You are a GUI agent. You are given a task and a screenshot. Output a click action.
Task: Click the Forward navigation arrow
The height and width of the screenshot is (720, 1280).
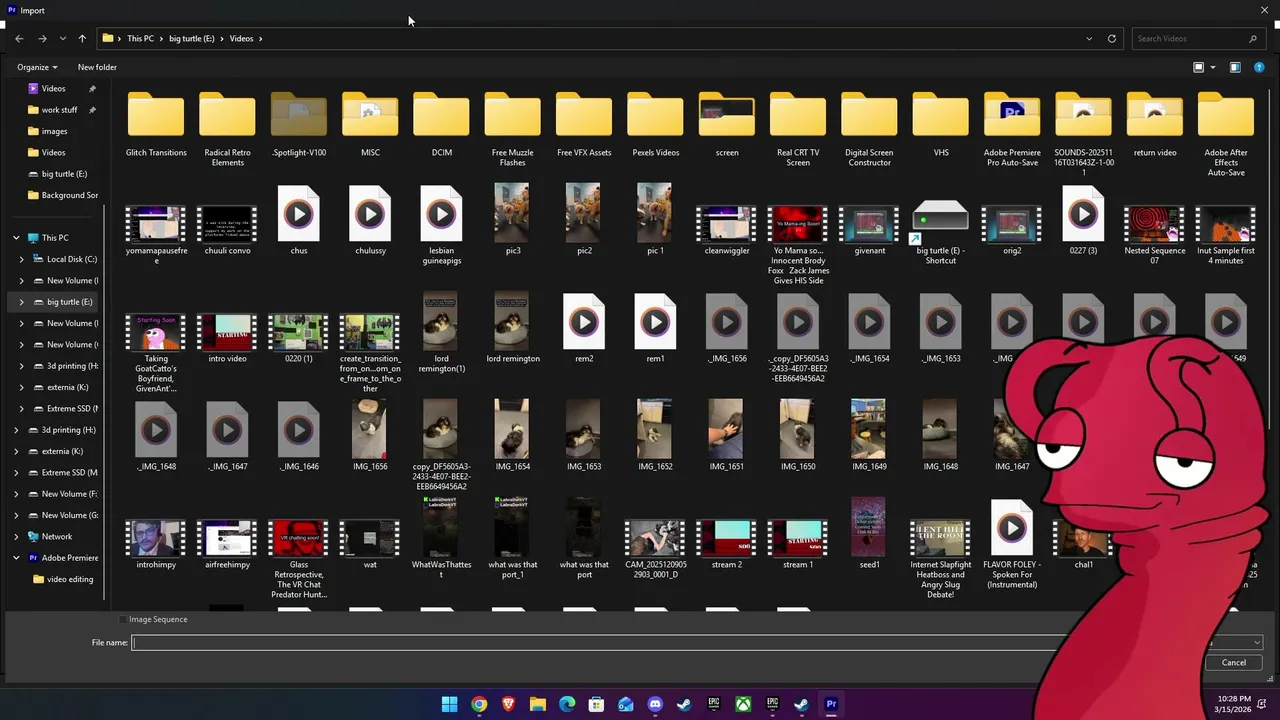click(x=42, y=38)
